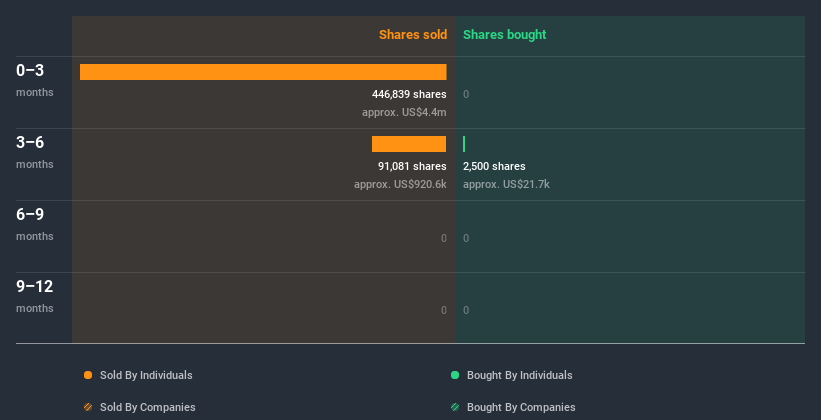Image resolution: width=821 pixels, height=420 pixels.
Task: Click the orange Sold By Individuals legend dot
Action: (x=88, y=375)
